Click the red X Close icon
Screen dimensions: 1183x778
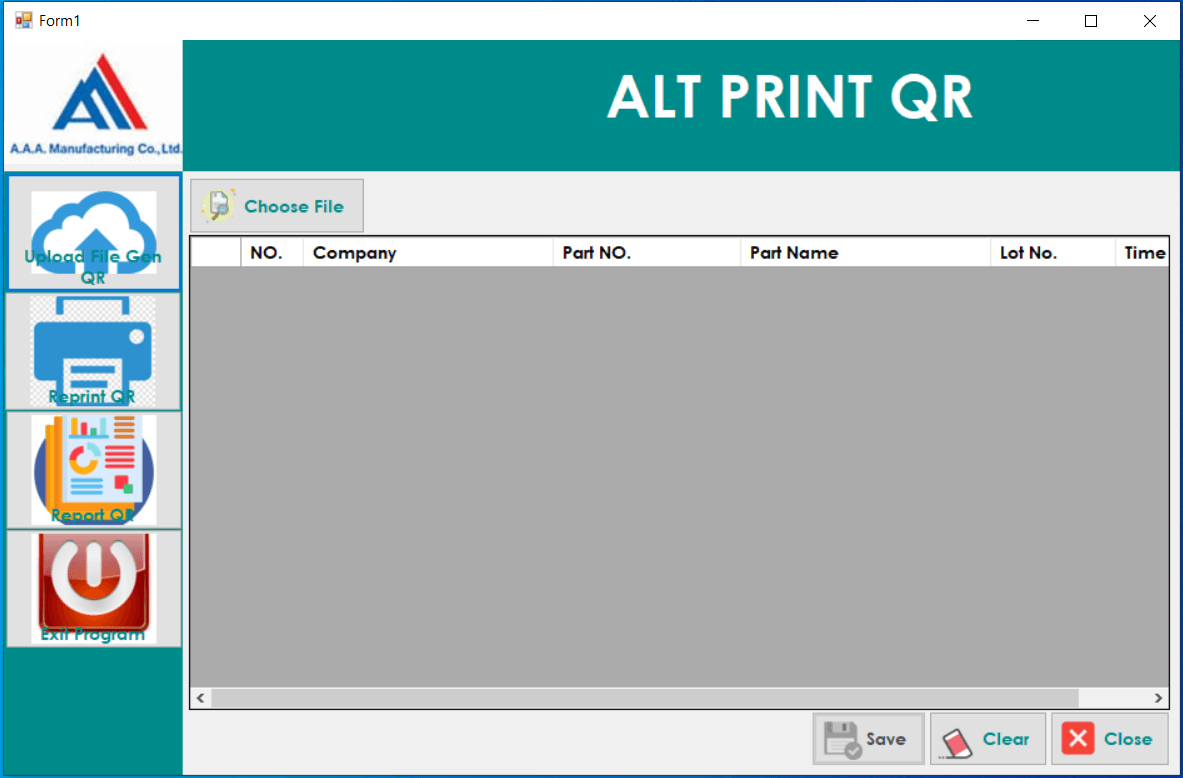(1078, 739)
